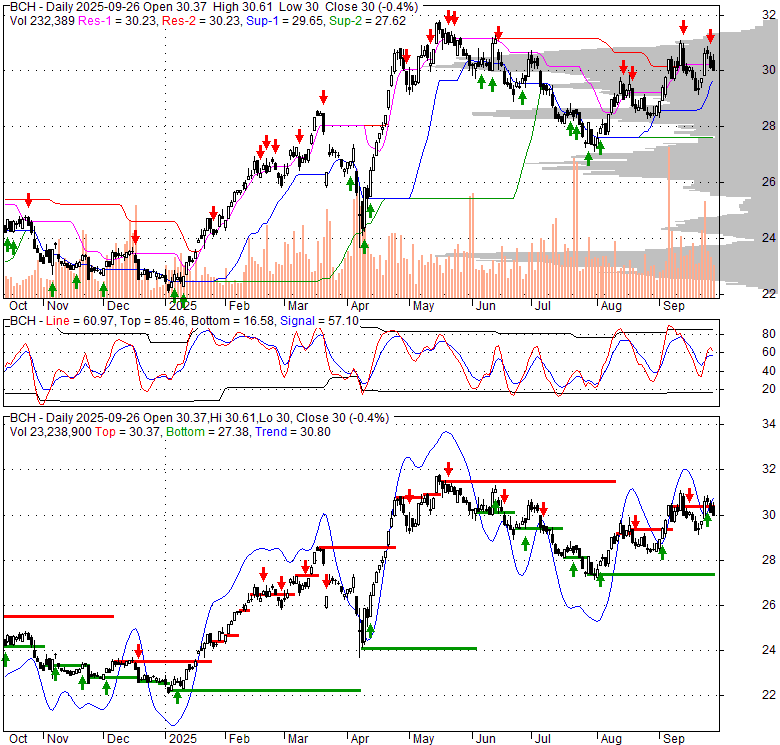Image resolution: width=780 pixels, height=745 pixels.
Task: Click the 'Trend = 30.80' bottom chart label
Action: pyautogui.click(x=292, y=432)
